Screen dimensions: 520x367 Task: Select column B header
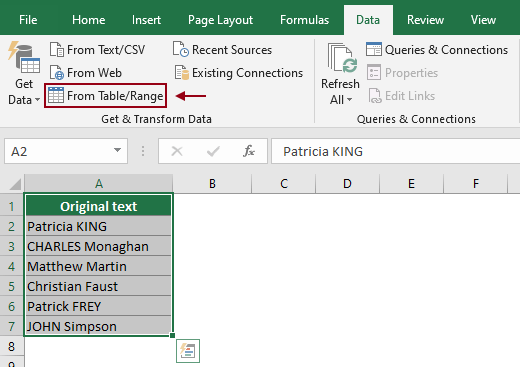pyautogui.click(x=212, y=184)
